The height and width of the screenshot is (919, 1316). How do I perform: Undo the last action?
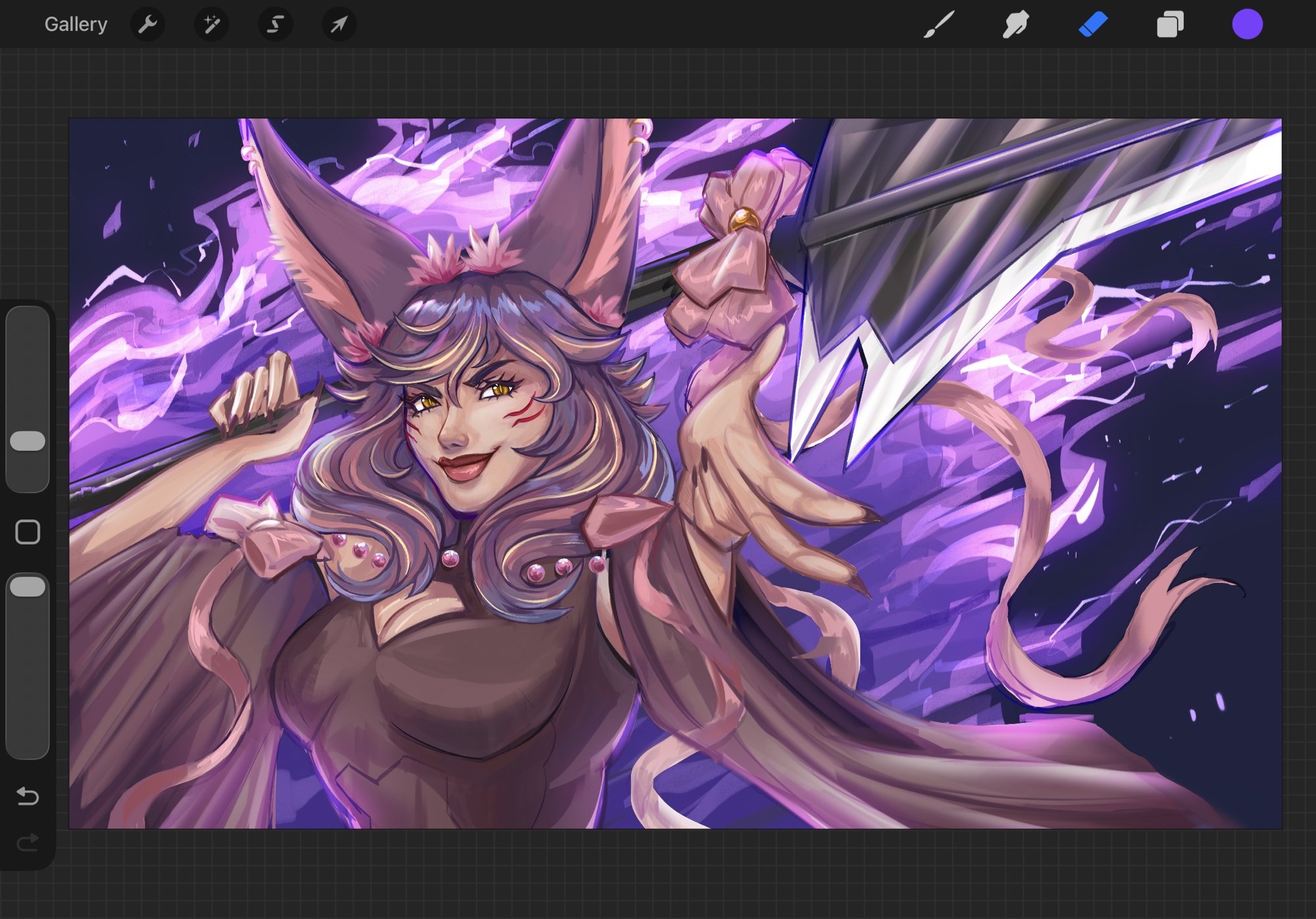(28, 797)
